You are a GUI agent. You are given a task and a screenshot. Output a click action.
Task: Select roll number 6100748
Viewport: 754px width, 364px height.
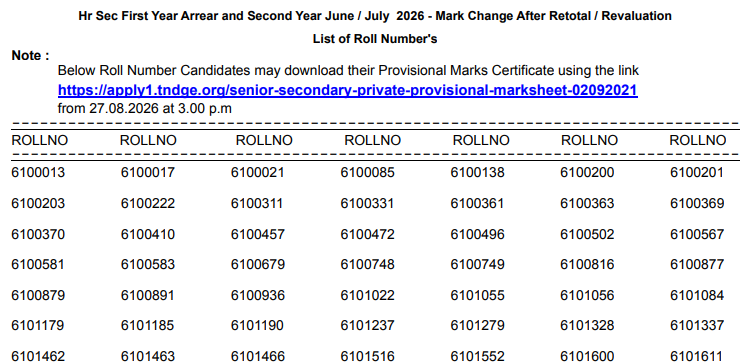click(x=367, y=264)
